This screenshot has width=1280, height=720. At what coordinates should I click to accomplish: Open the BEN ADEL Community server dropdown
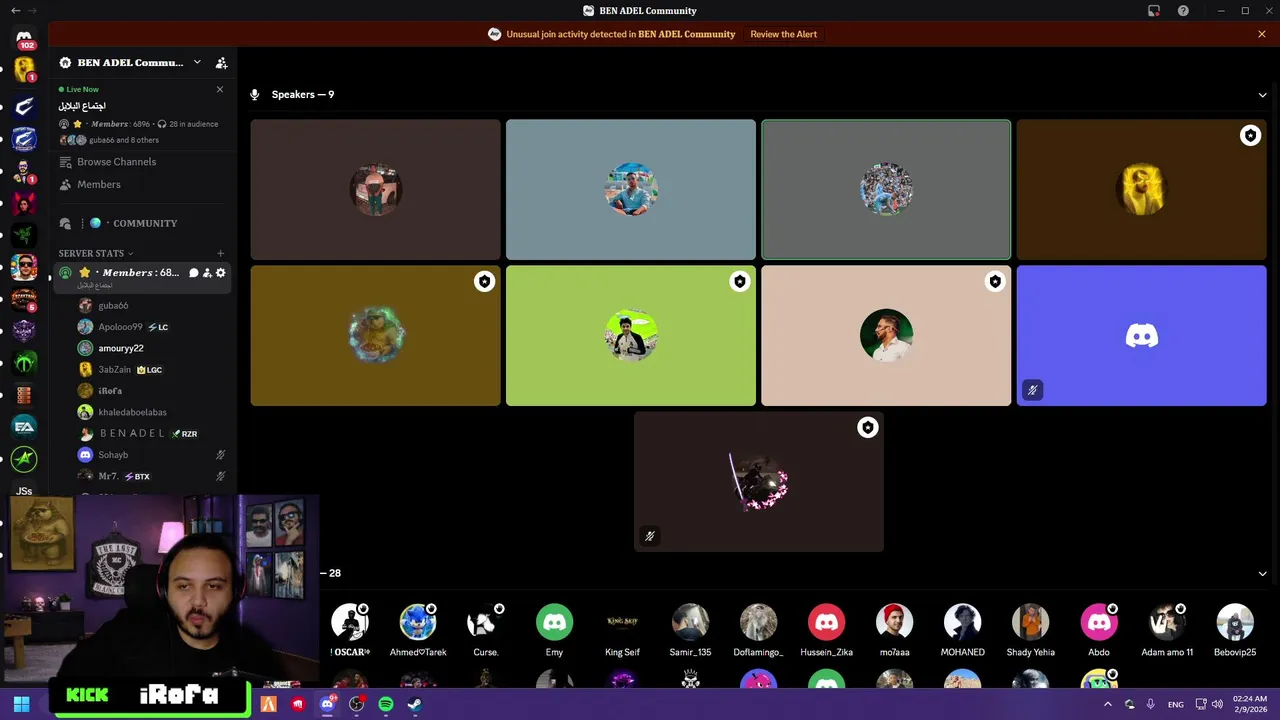(x=197, y=62)
